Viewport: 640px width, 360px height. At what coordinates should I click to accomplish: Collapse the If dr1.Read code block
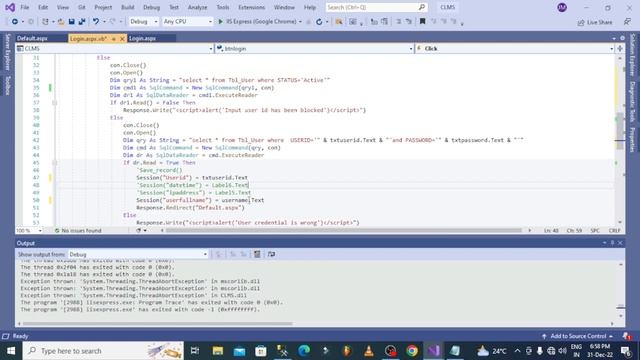tap(54, 102)
